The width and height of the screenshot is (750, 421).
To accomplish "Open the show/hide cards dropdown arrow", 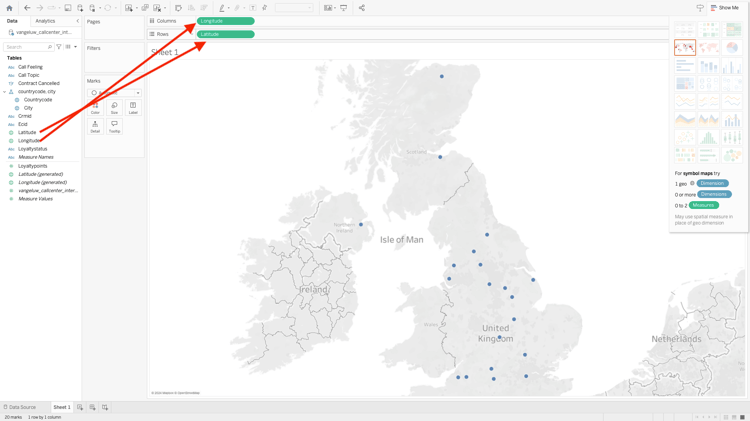I will [335, 8].
